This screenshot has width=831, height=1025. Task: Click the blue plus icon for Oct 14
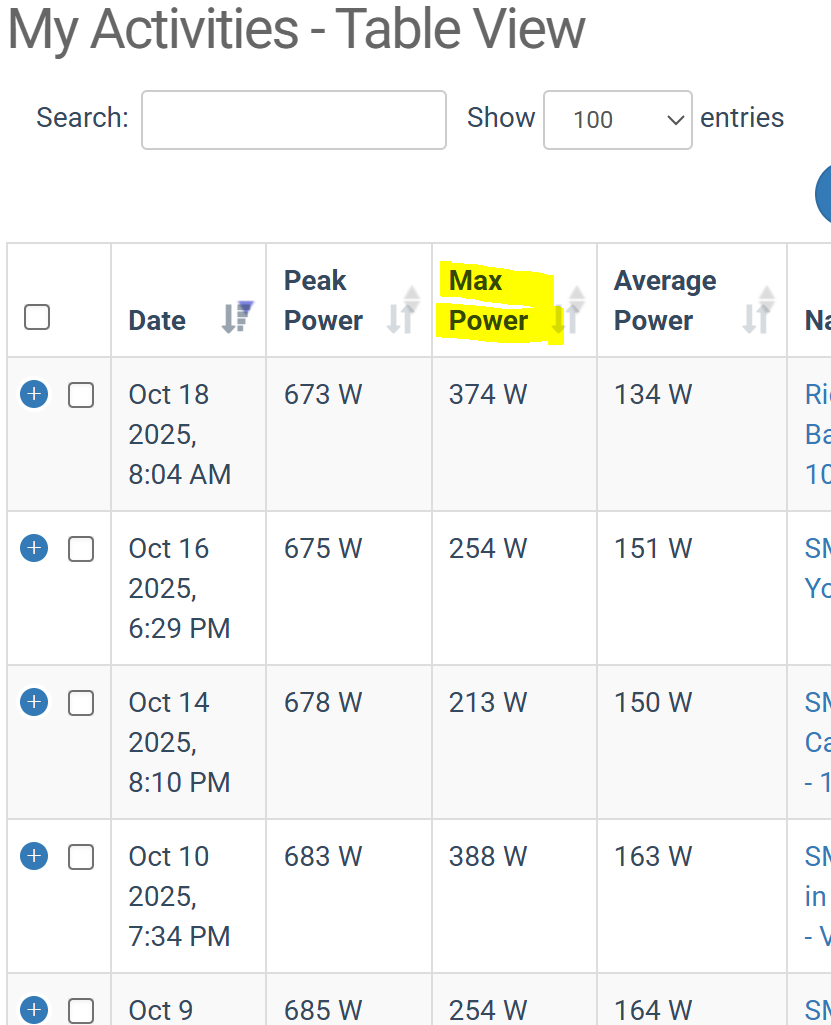point(34,702)
